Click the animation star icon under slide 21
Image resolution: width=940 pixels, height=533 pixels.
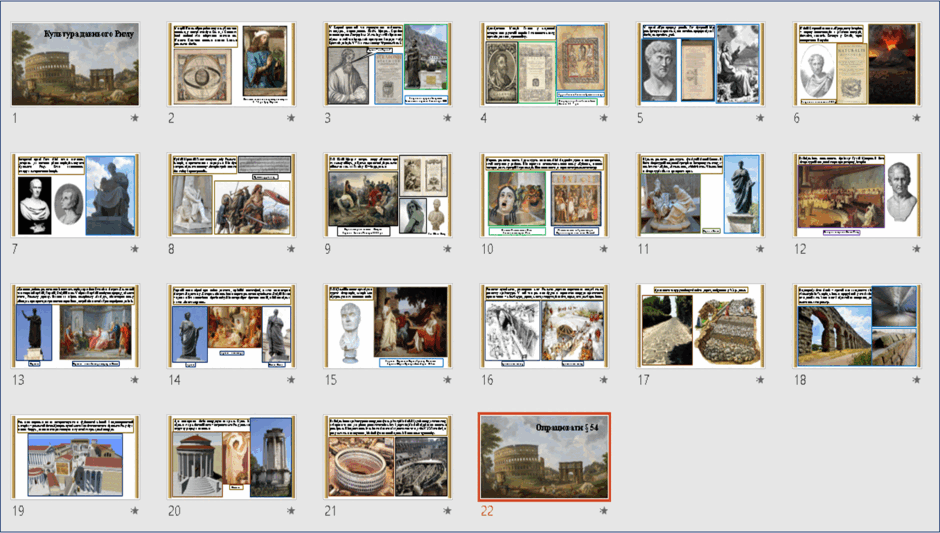click(447, 511)
